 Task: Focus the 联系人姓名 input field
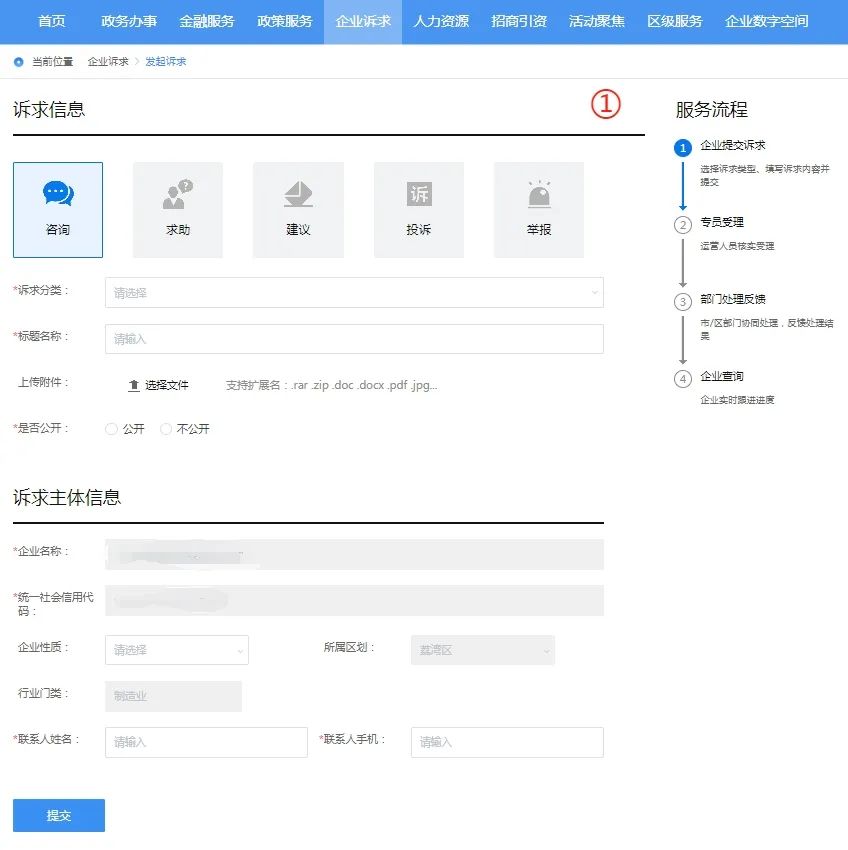(x=206, y=742)
